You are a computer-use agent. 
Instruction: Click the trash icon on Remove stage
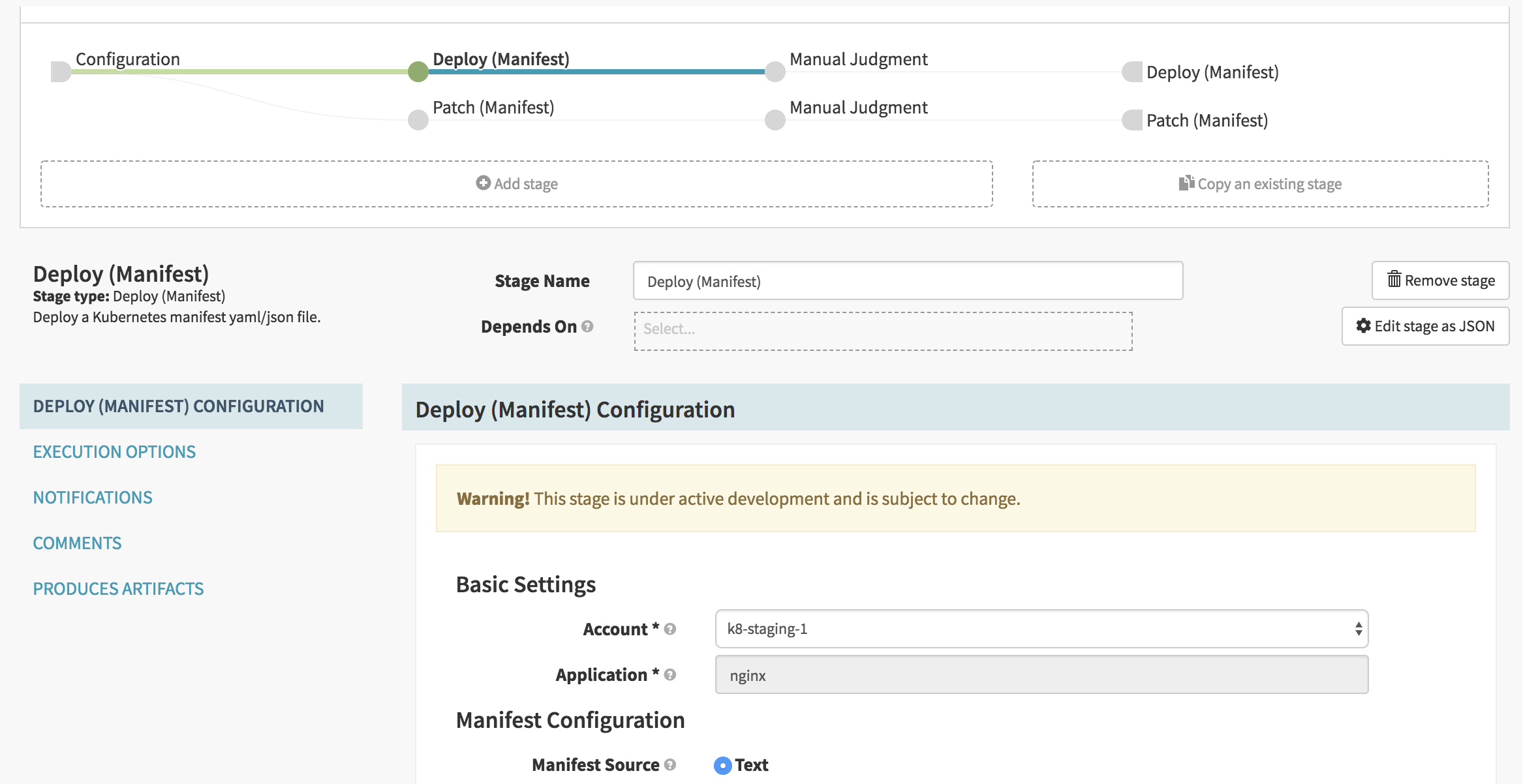(1394, 279)
